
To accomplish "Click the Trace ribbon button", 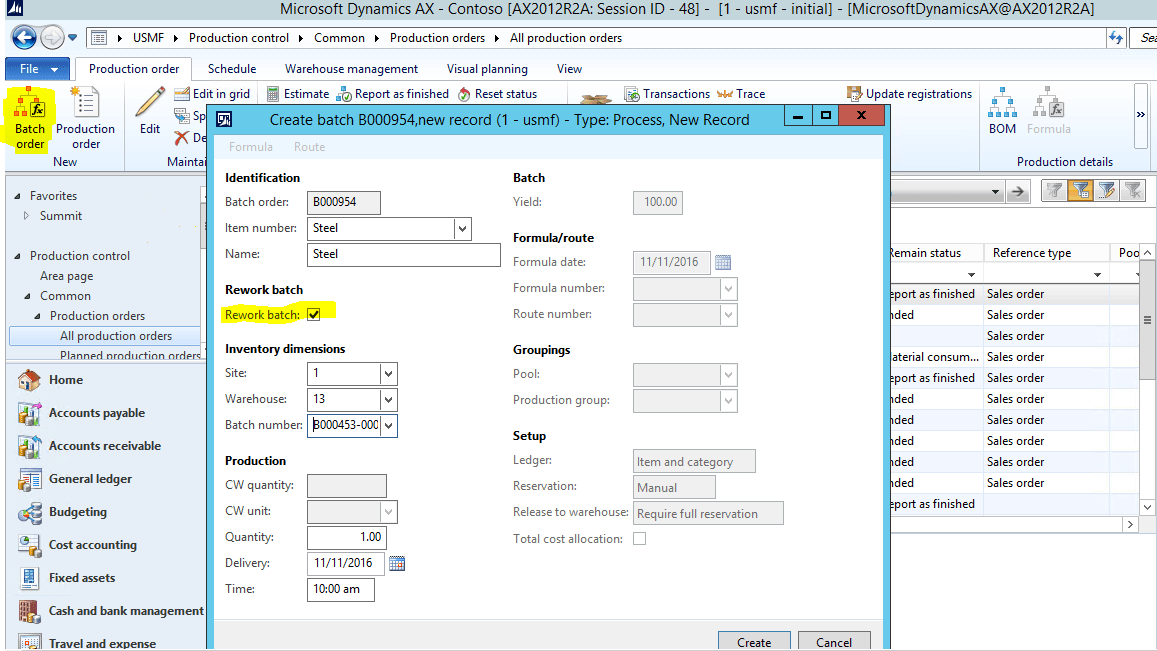I will (x=741, y=94).
